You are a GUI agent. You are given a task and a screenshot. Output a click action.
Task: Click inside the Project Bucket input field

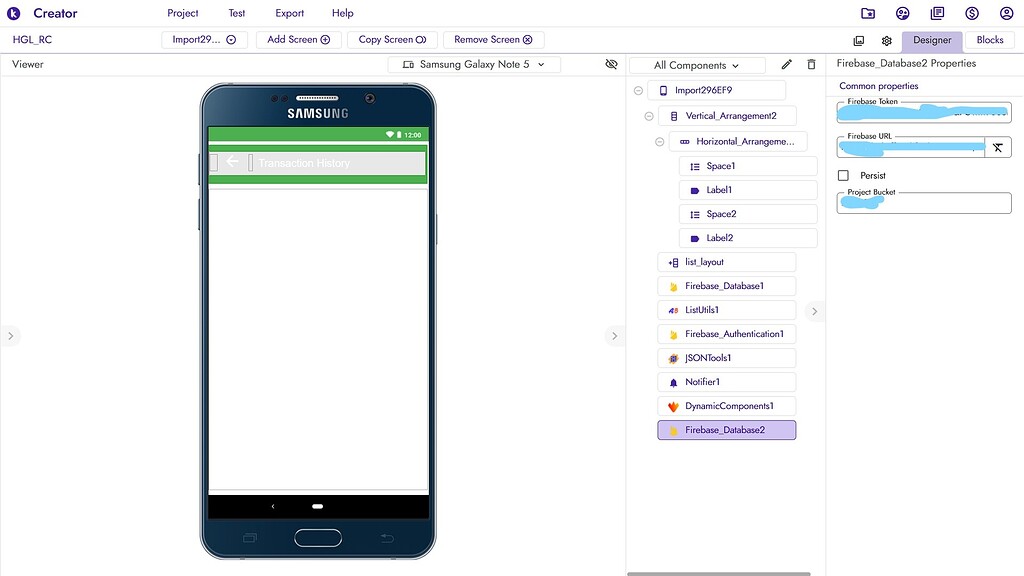tap(923, 202)
